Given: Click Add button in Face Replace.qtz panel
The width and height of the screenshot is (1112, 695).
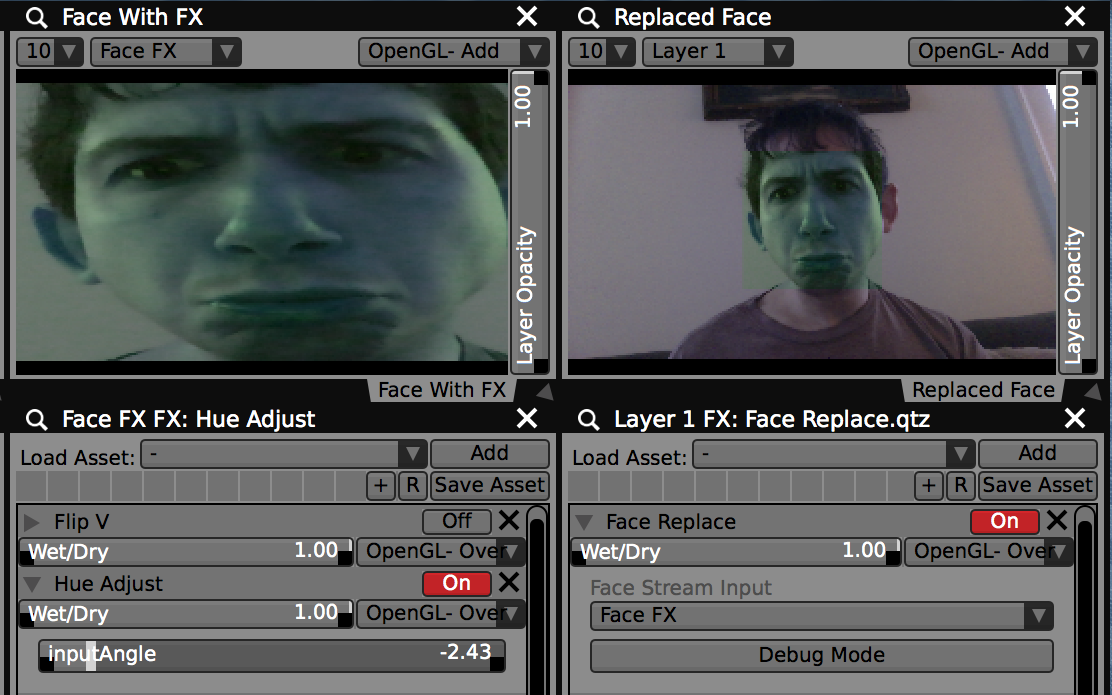Looking at the screenshot, I should (1038, 453).
